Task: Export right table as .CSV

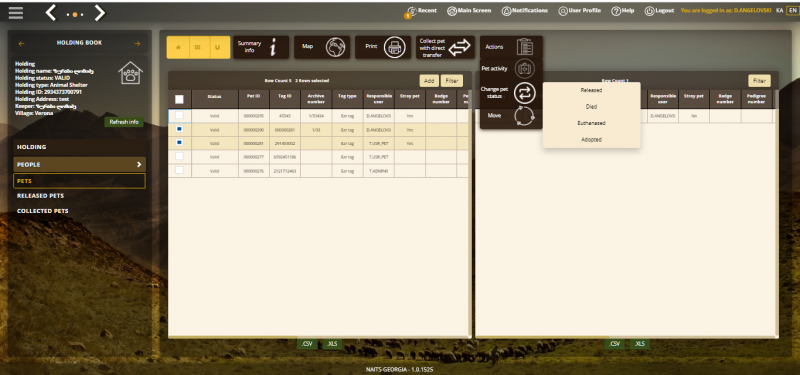Action: click(x=615, y=344)
